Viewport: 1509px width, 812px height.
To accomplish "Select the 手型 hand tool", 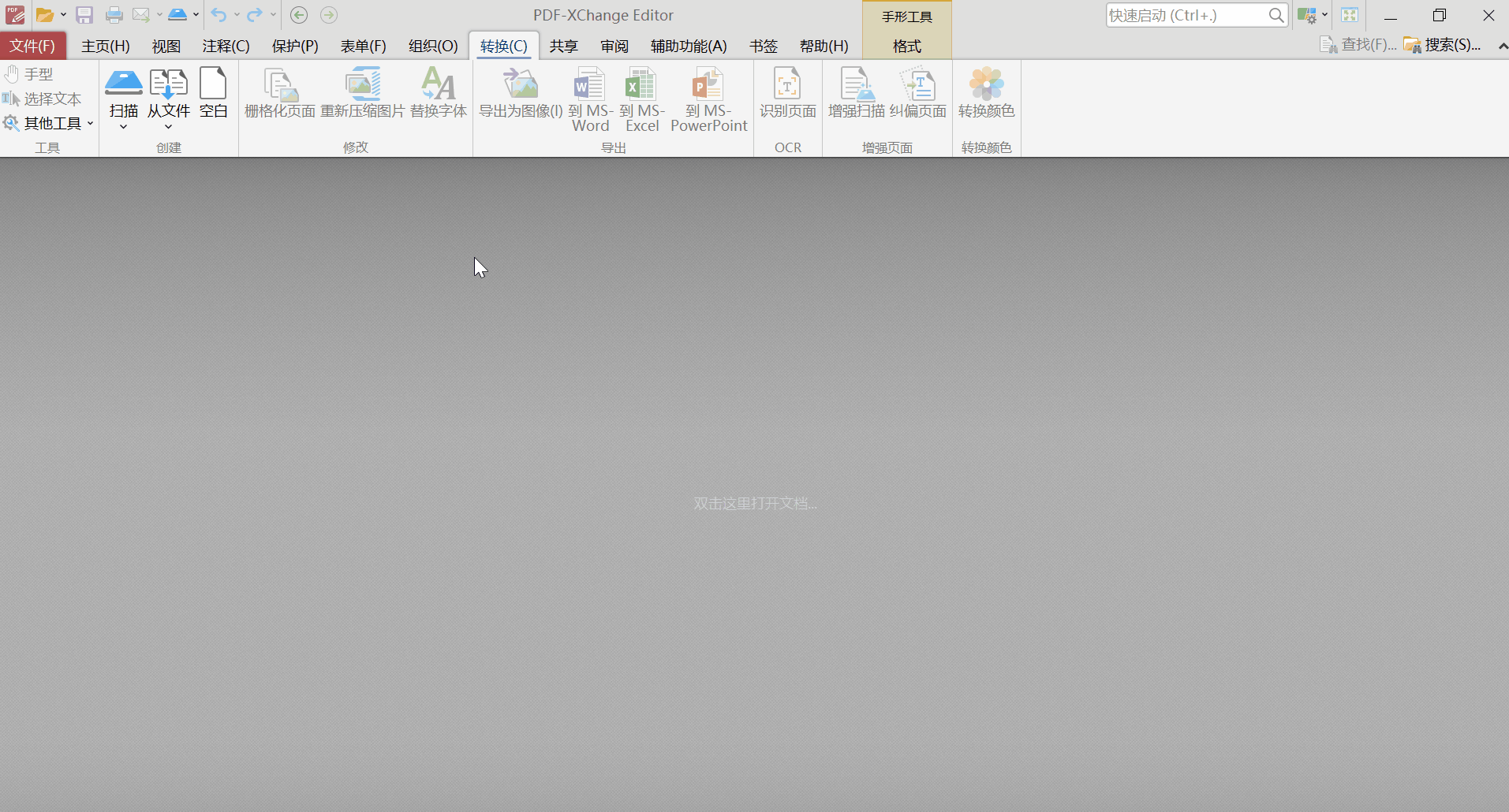I will [x=28, y=74].
